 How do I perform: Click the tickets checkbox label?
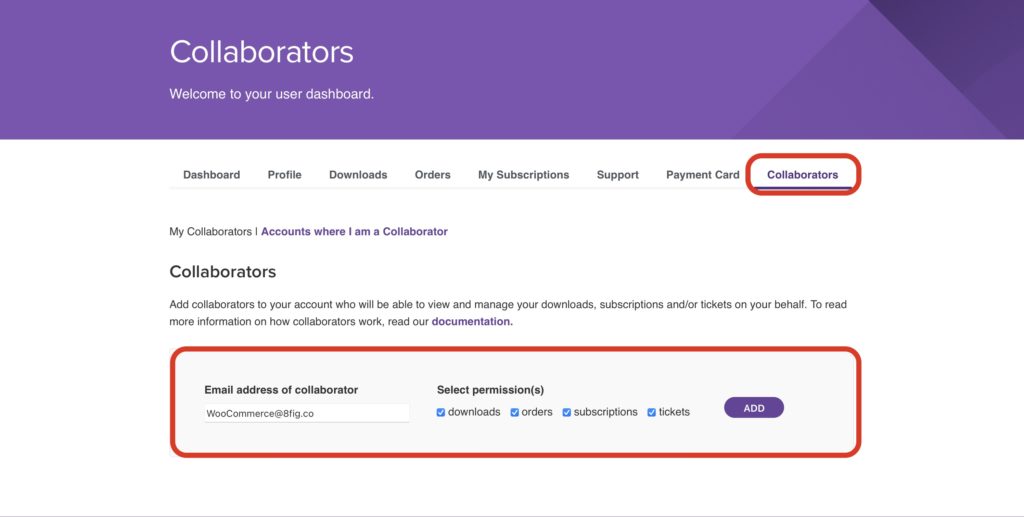tap(674, 413)
